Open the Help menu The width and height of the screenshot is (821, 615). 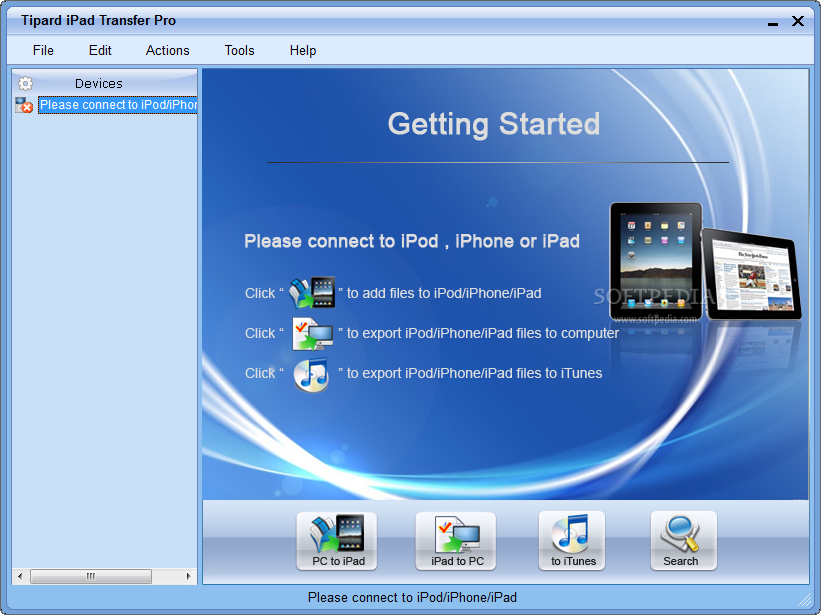coord(303,50)
